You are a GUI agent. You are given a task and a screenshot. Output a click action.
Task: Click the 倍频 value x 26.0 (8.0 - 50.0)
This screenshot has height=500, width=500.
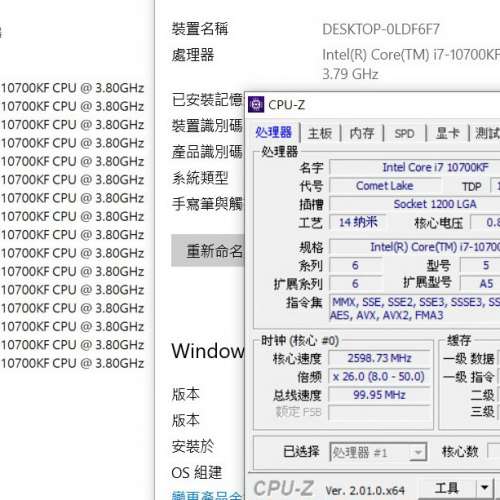point(379,377)
